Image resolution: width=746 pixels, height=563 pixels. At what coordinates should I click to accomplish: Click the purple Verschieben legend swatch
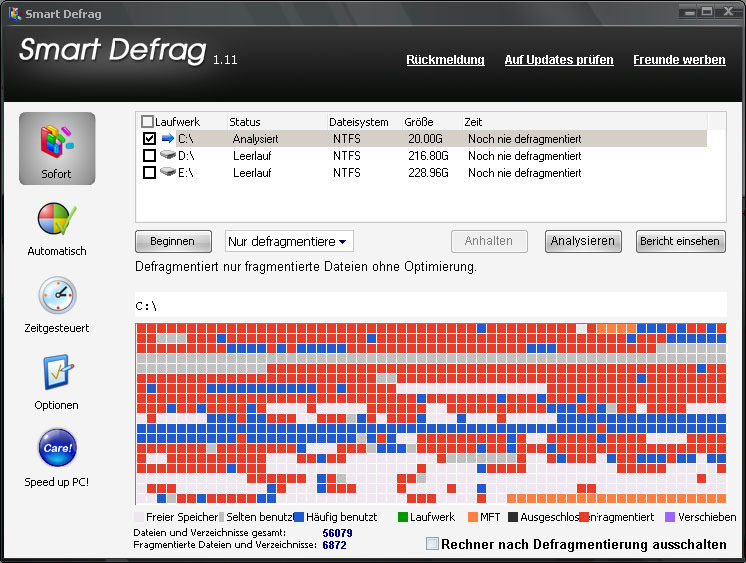click(x=670, y=517)
